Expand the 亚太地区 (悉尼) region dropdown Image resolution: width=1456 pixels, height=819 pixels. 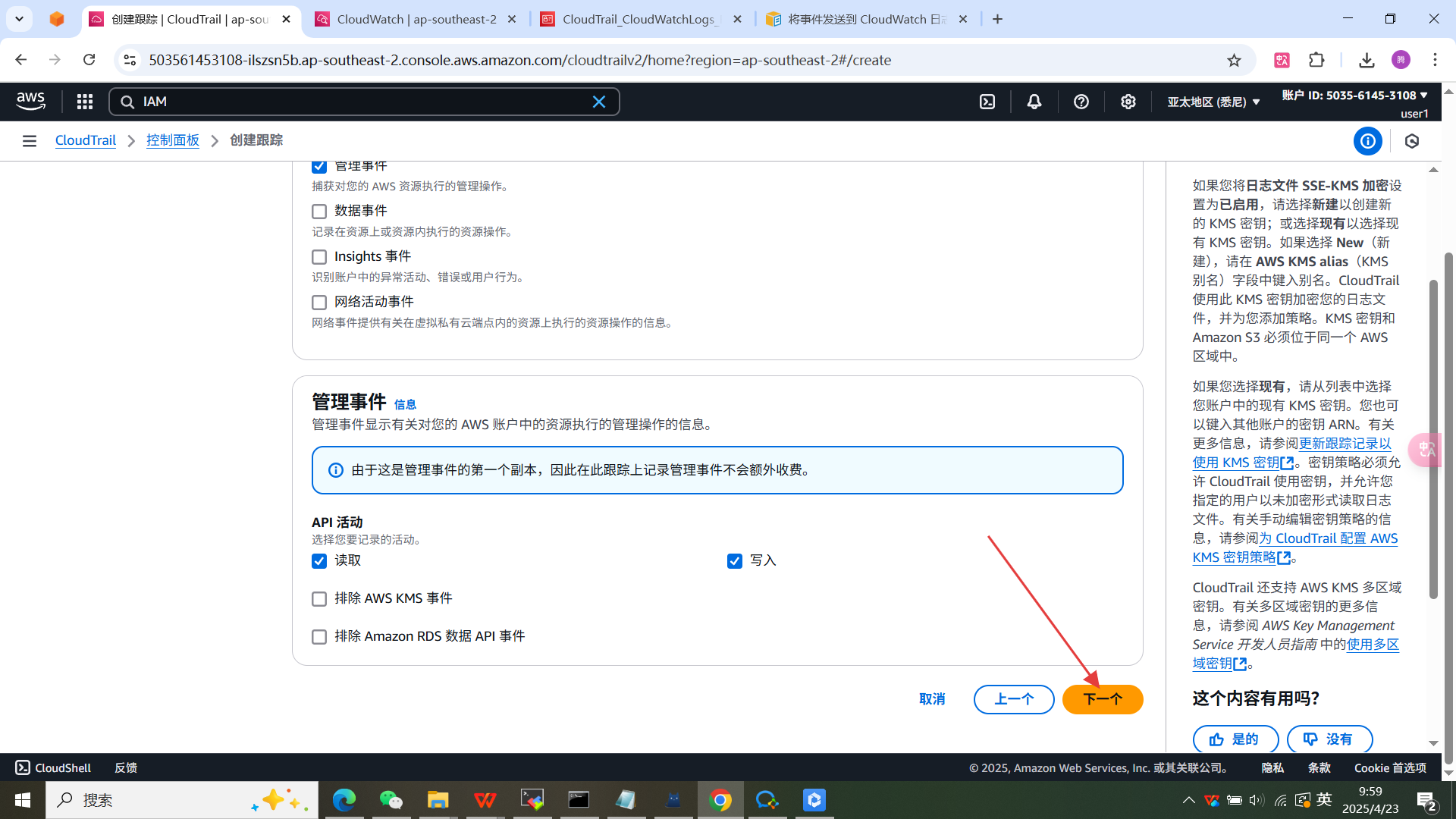[1213, 102]
